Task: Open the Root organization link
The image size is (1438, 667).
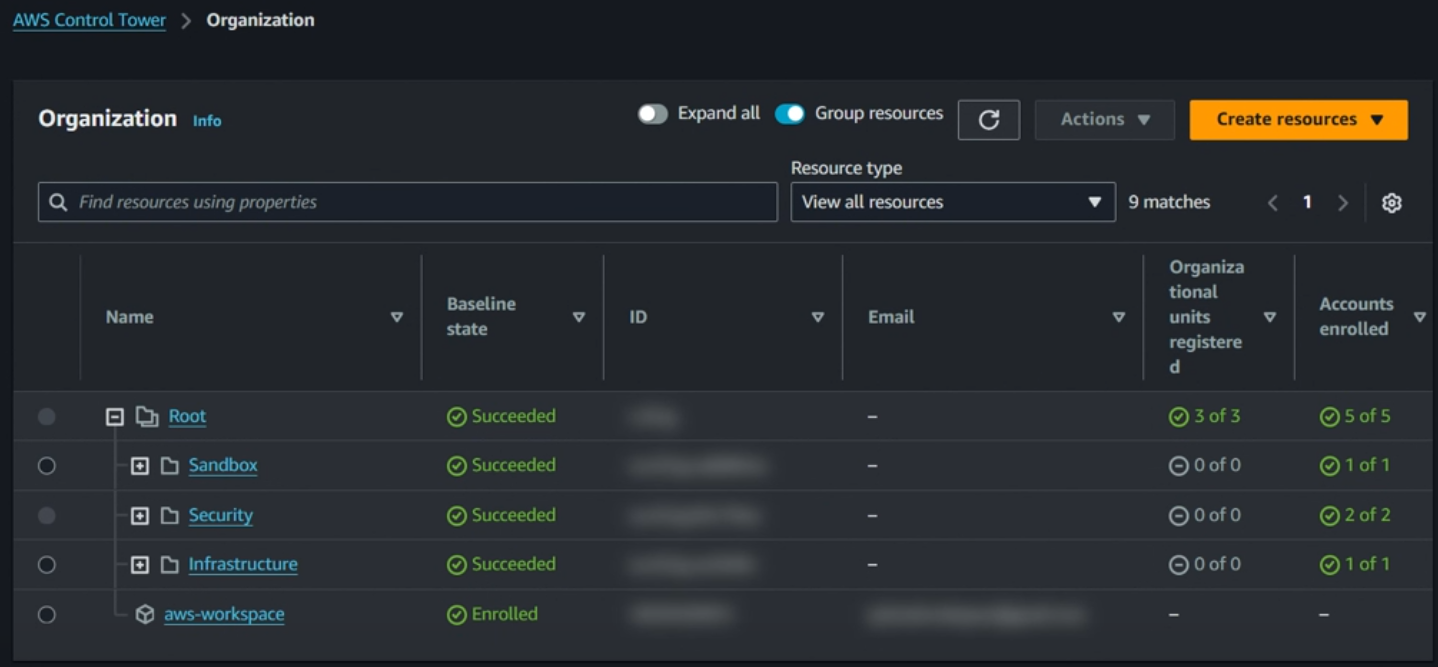Action: pyautogui.click(x=187, y=417)
